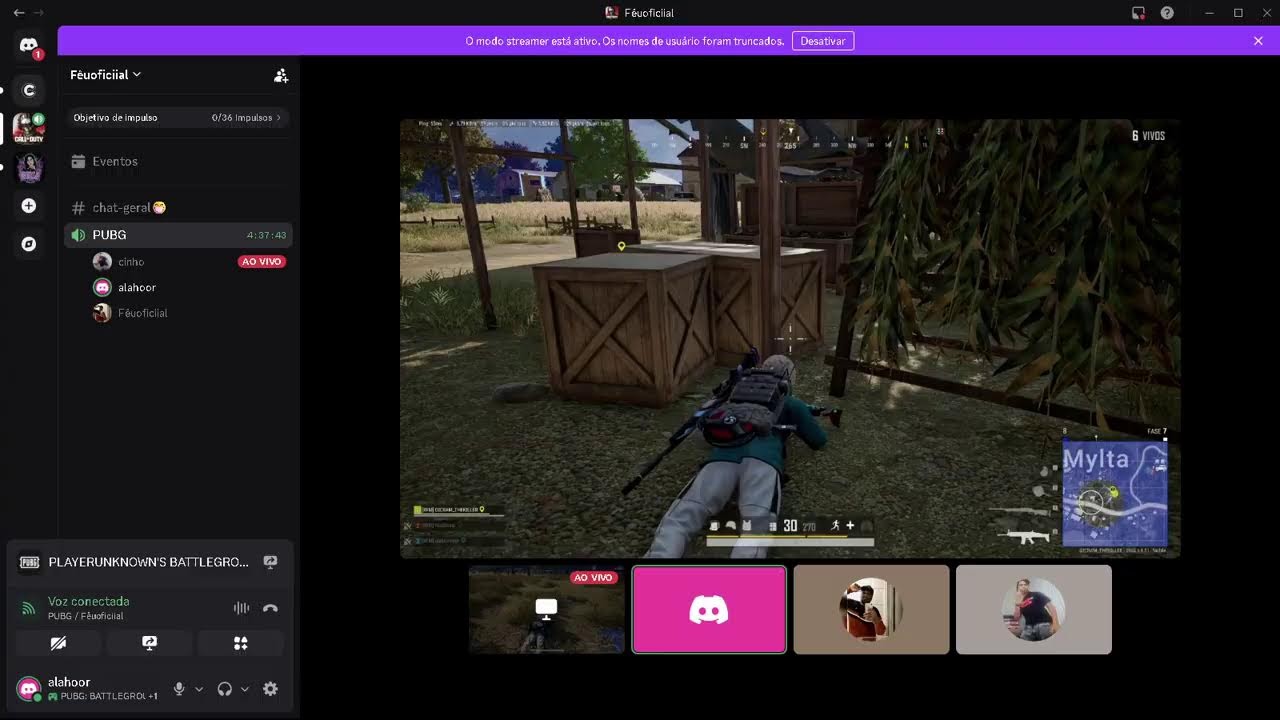Click the Eventos calendar icon
The height and width of the screenshot is (720, 1280).
tap(78, 161)
